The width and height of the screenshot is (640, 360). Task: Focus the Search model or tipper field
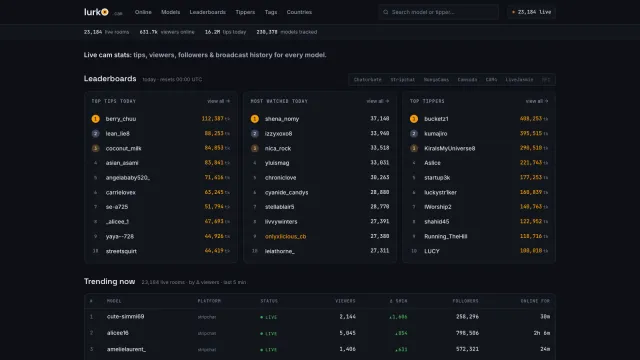[438, 12]
